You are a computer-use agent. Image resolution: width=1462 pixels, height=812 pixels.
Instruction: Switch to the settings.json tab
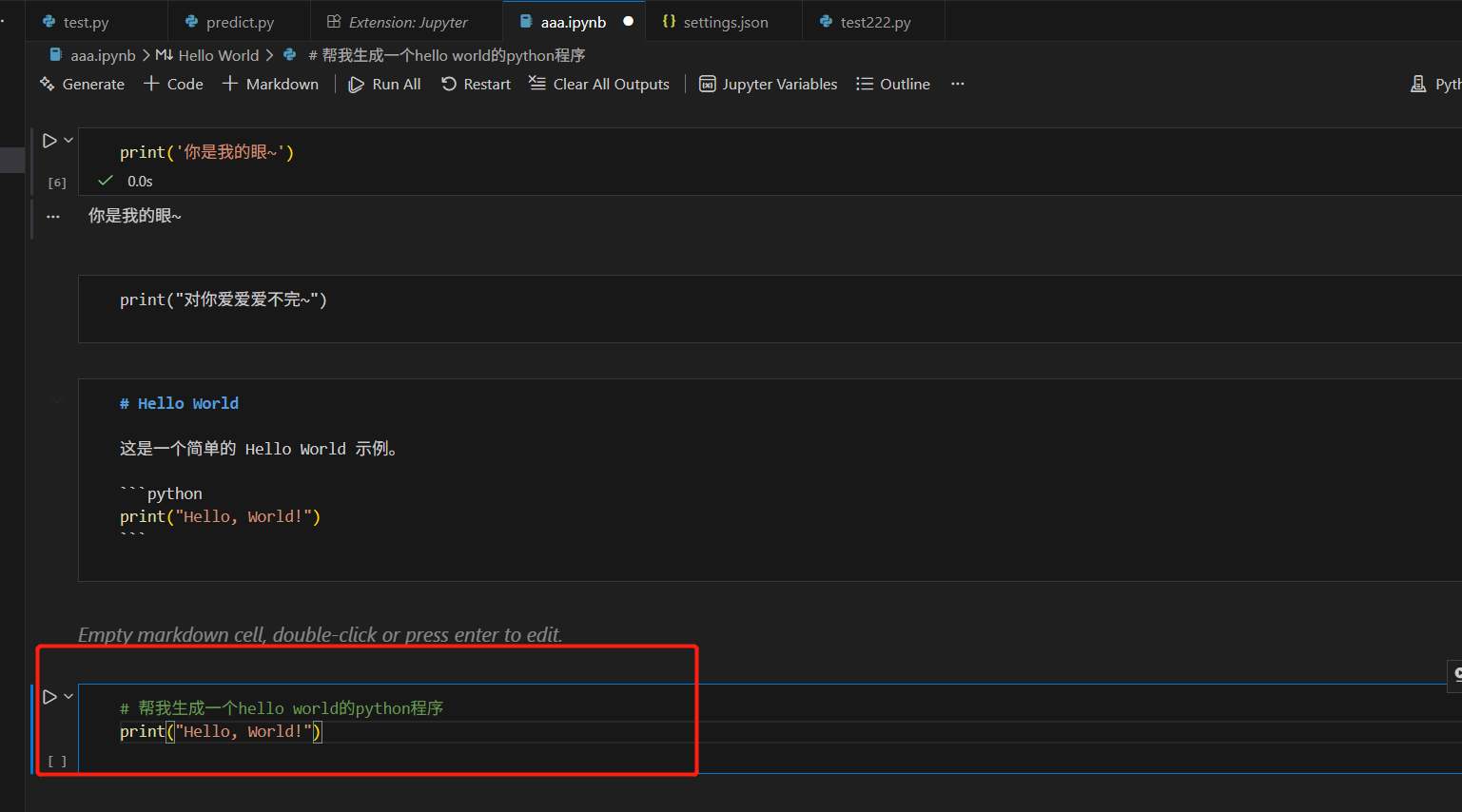click(x=724, y=22)
